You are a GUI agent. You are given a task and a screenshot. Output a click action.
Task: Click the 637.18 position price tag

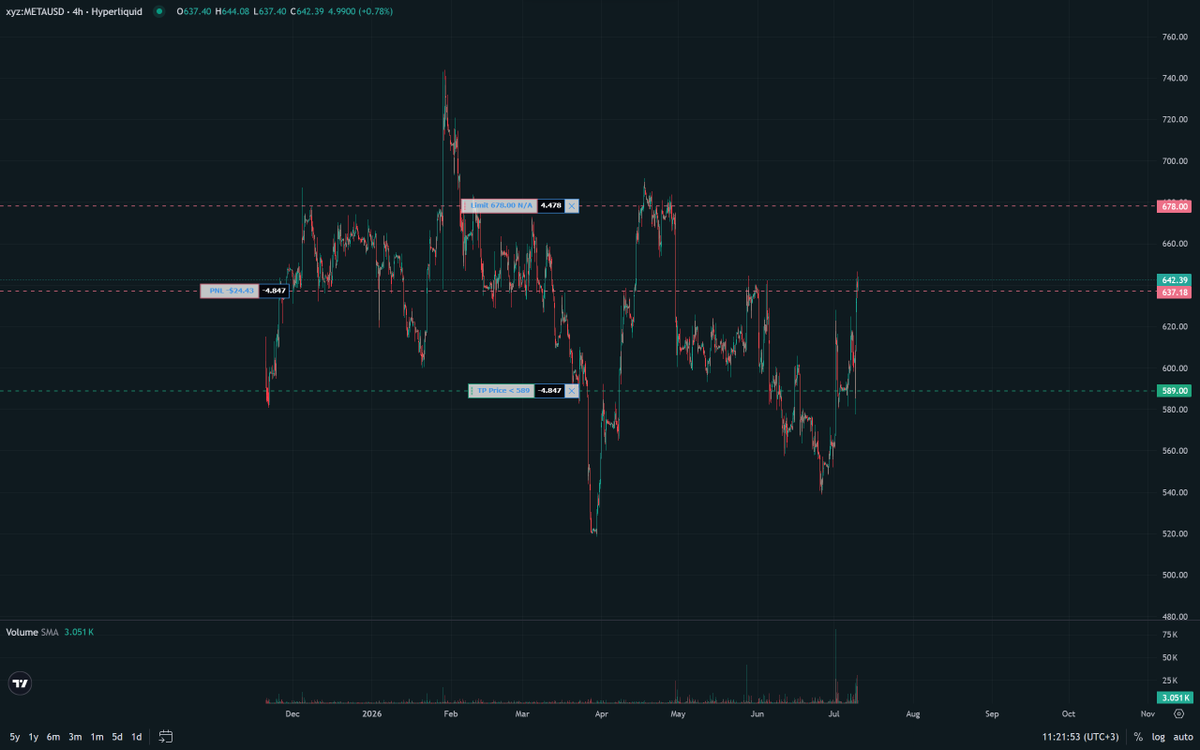[x=1175, y=292]
